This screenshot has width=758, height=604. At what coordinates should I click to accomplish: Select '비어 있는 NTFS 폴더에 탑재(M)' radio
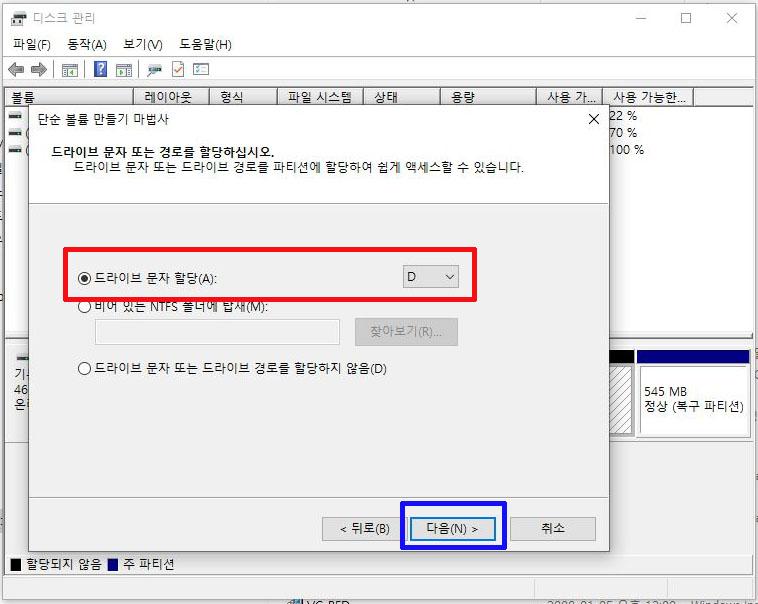84,307
